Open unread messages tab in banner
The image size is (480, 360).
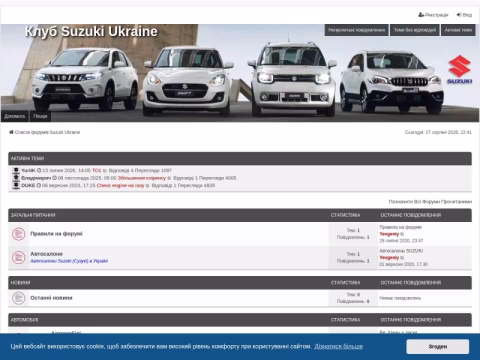tap(356, 30)
